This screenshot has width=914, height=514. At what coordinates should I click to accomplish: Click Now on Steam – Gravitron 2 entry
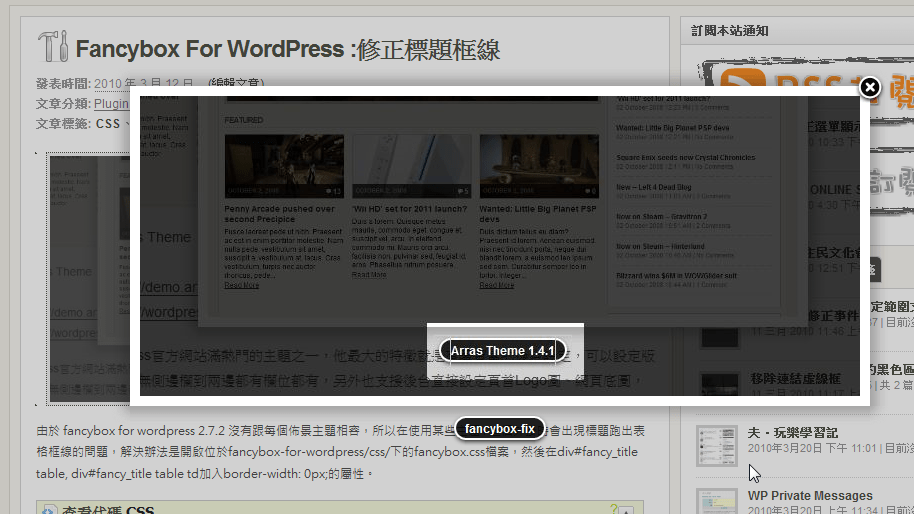click(x=662, y=216)
